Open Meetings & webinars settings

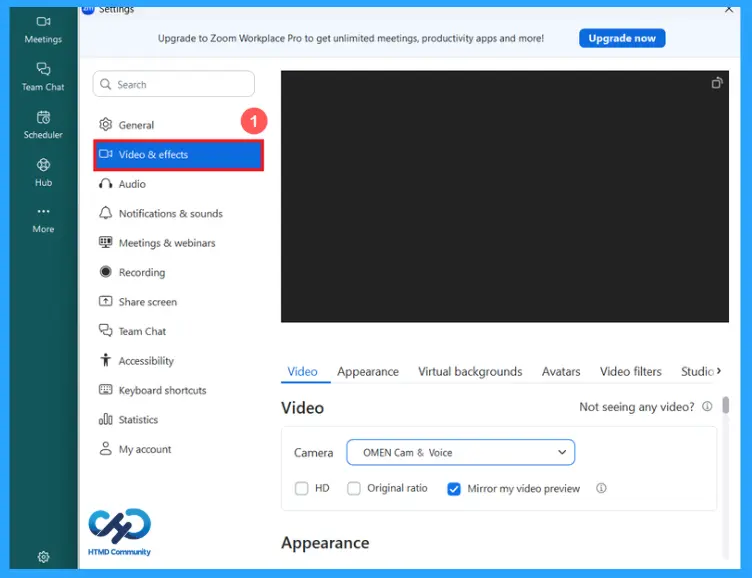[x=178, y=243]
